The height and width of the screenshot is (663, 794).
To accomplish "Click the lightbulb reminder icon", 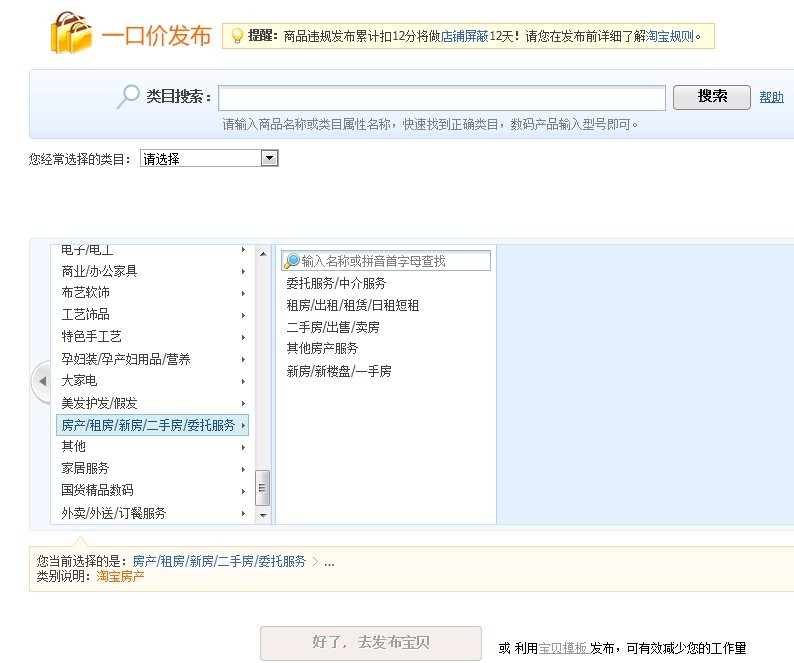I will [x=236, y=36].
